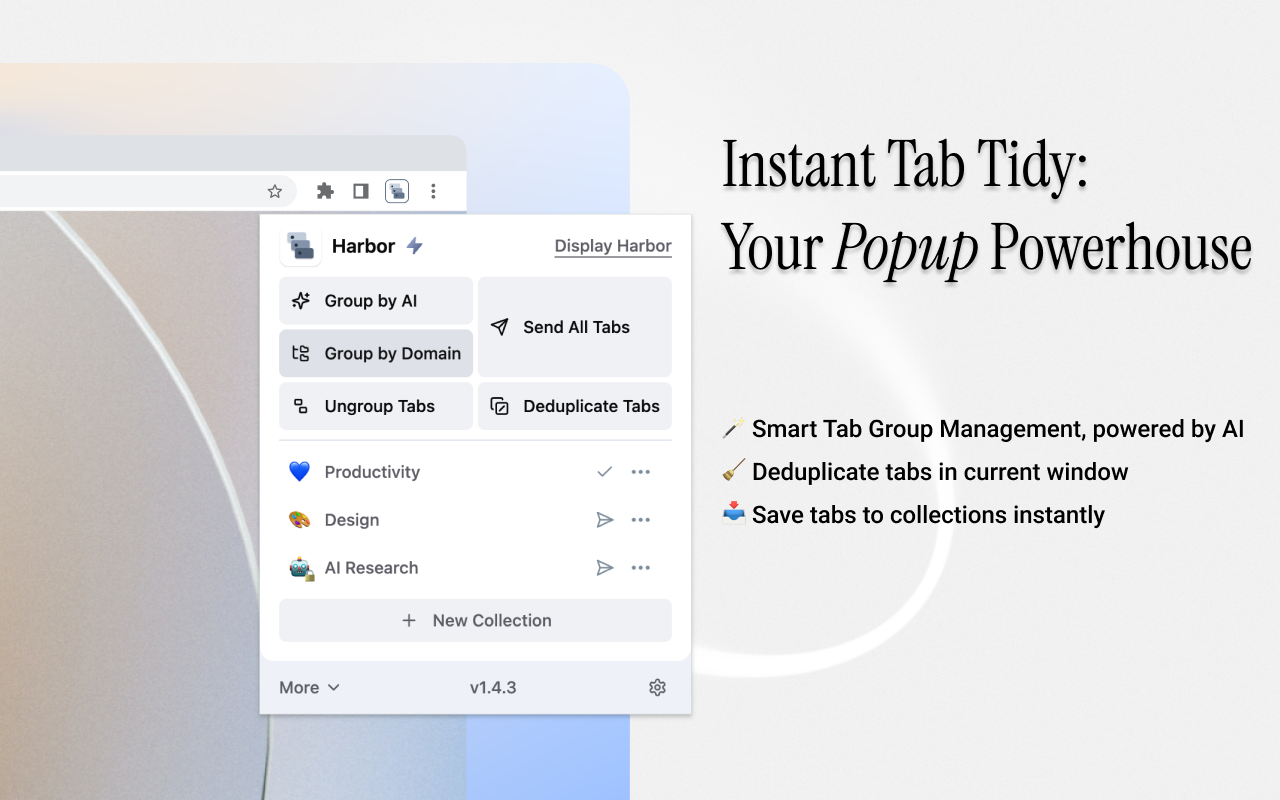The height and width of the screenshot is (800, 1280).
Task: Click the browser address bar
Action: tap(148, 191)
